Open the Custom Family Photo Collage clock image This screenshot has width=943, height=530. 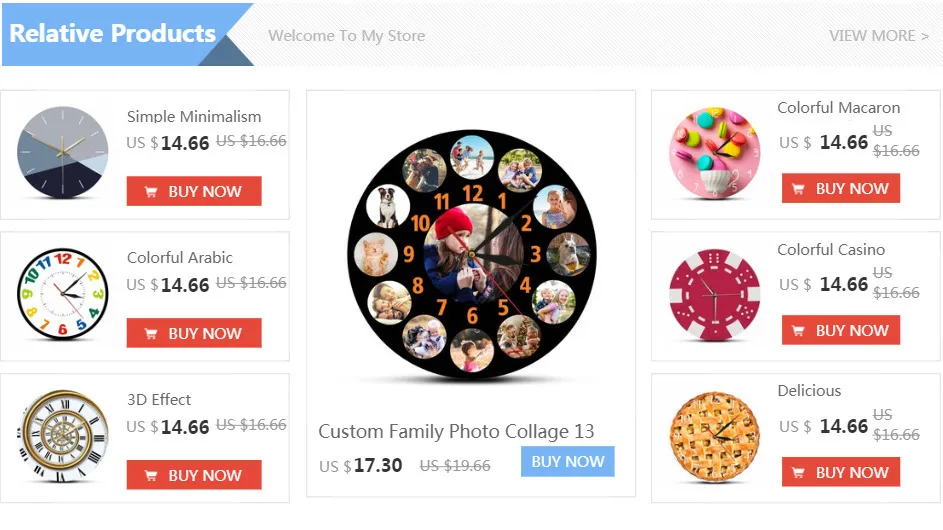(471, 252)
